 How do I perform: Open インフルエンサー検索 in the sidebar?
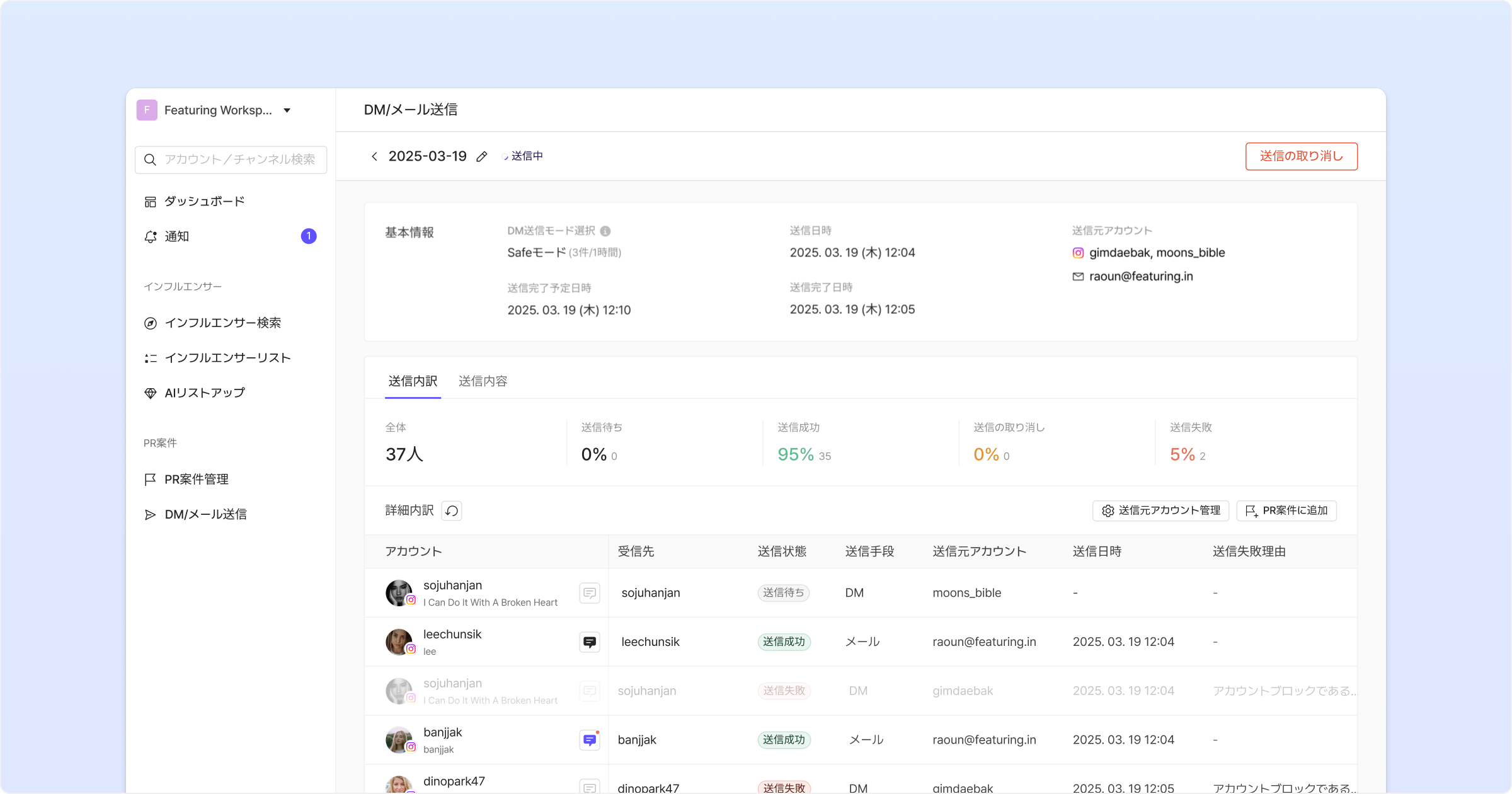(222, 323)
